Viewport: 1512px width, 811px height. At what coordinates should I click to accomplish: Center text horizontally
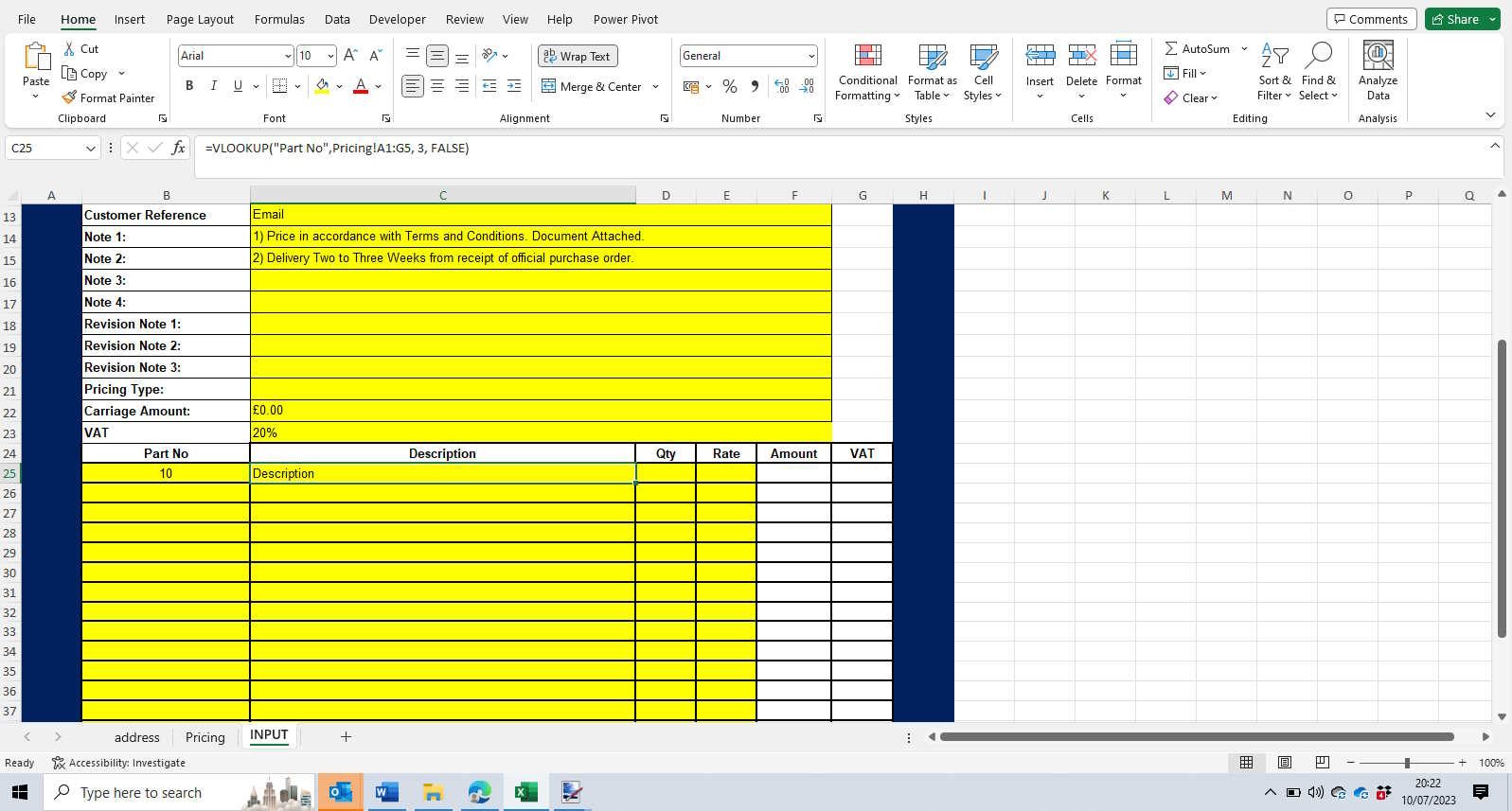(x=437, y=86)
